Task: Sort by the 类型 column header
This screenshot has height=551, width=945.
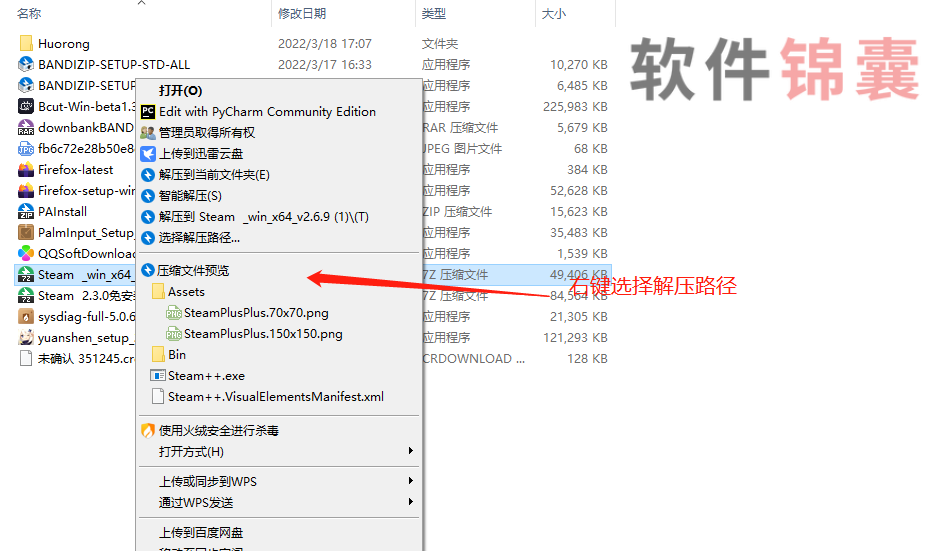Action: 434,13
